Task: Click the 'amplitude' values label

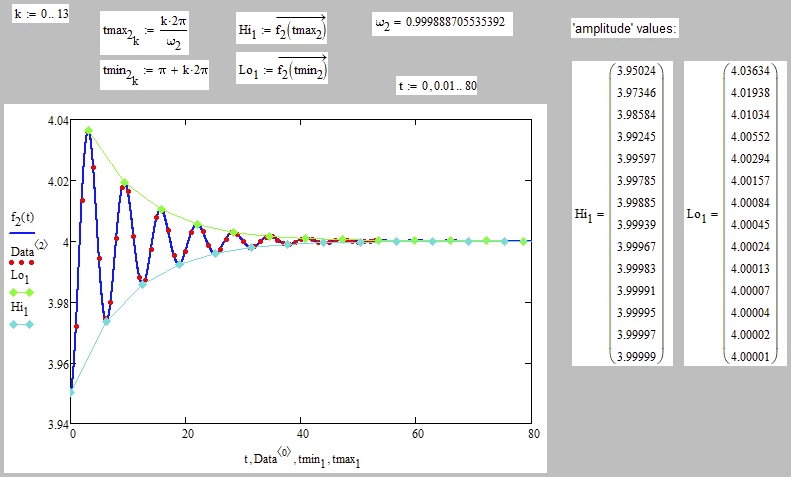Action: point(625,28)
